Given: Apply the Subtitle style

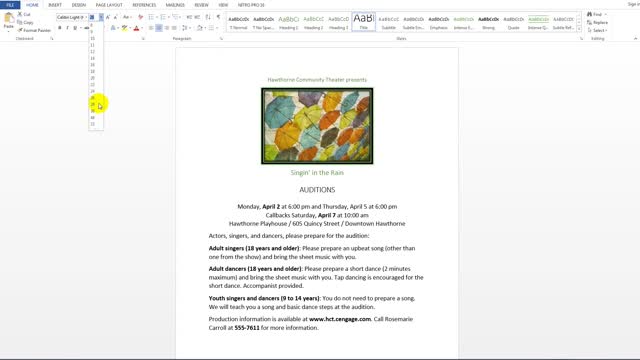Looking at the screenshot, I should click(x=389, y=22).
